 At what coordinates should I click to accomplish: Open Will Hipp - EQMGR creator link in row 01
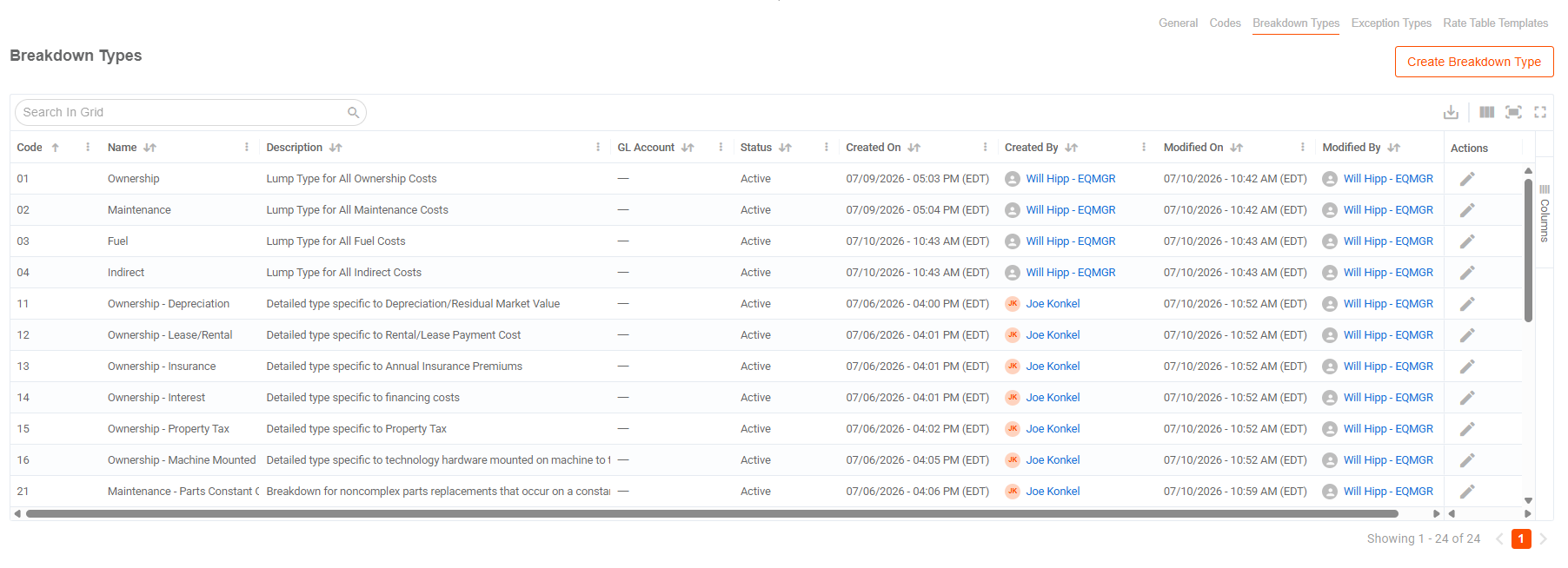pos(1070,179)
